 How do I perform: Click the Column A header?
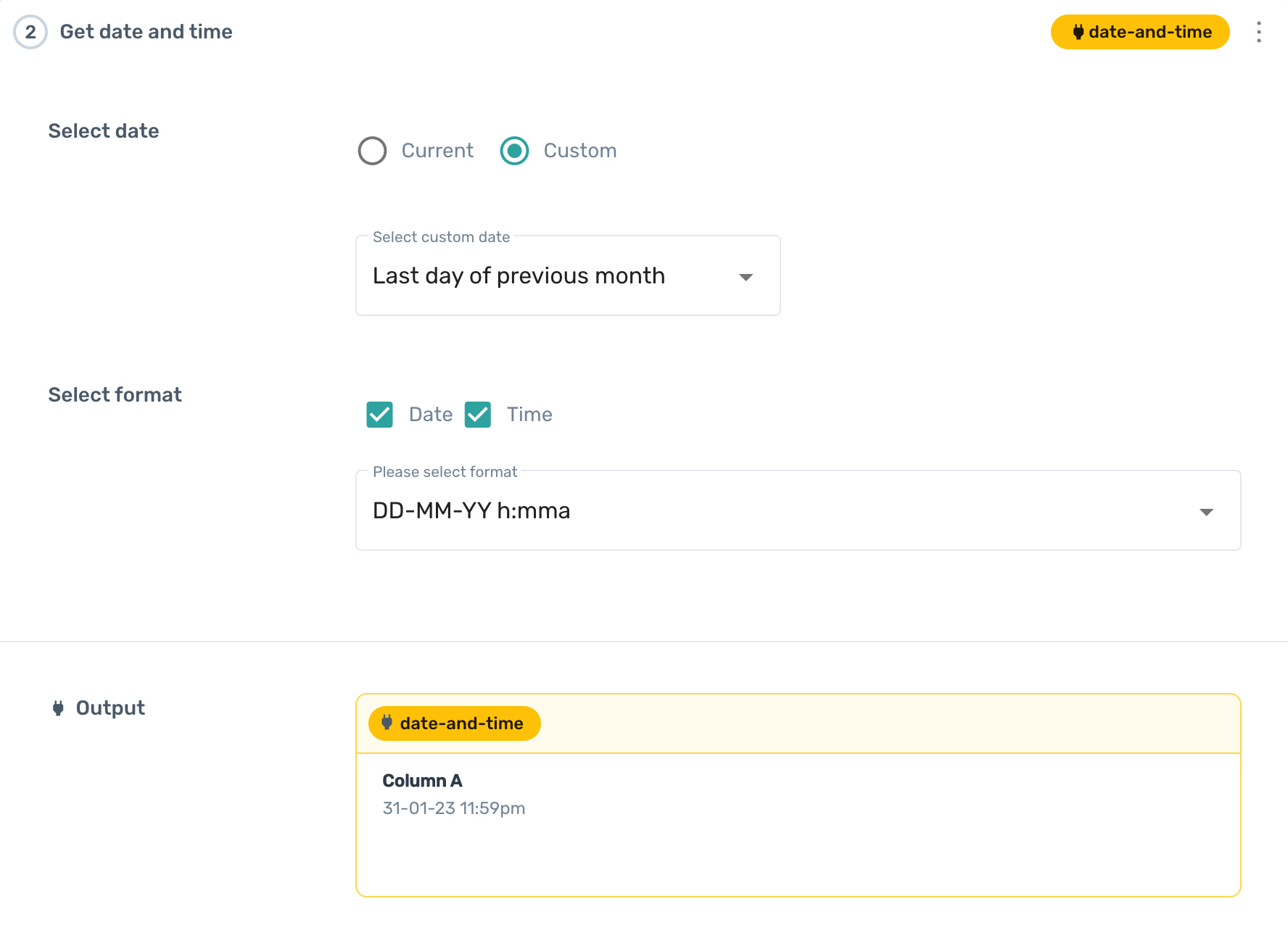(422, 781)
